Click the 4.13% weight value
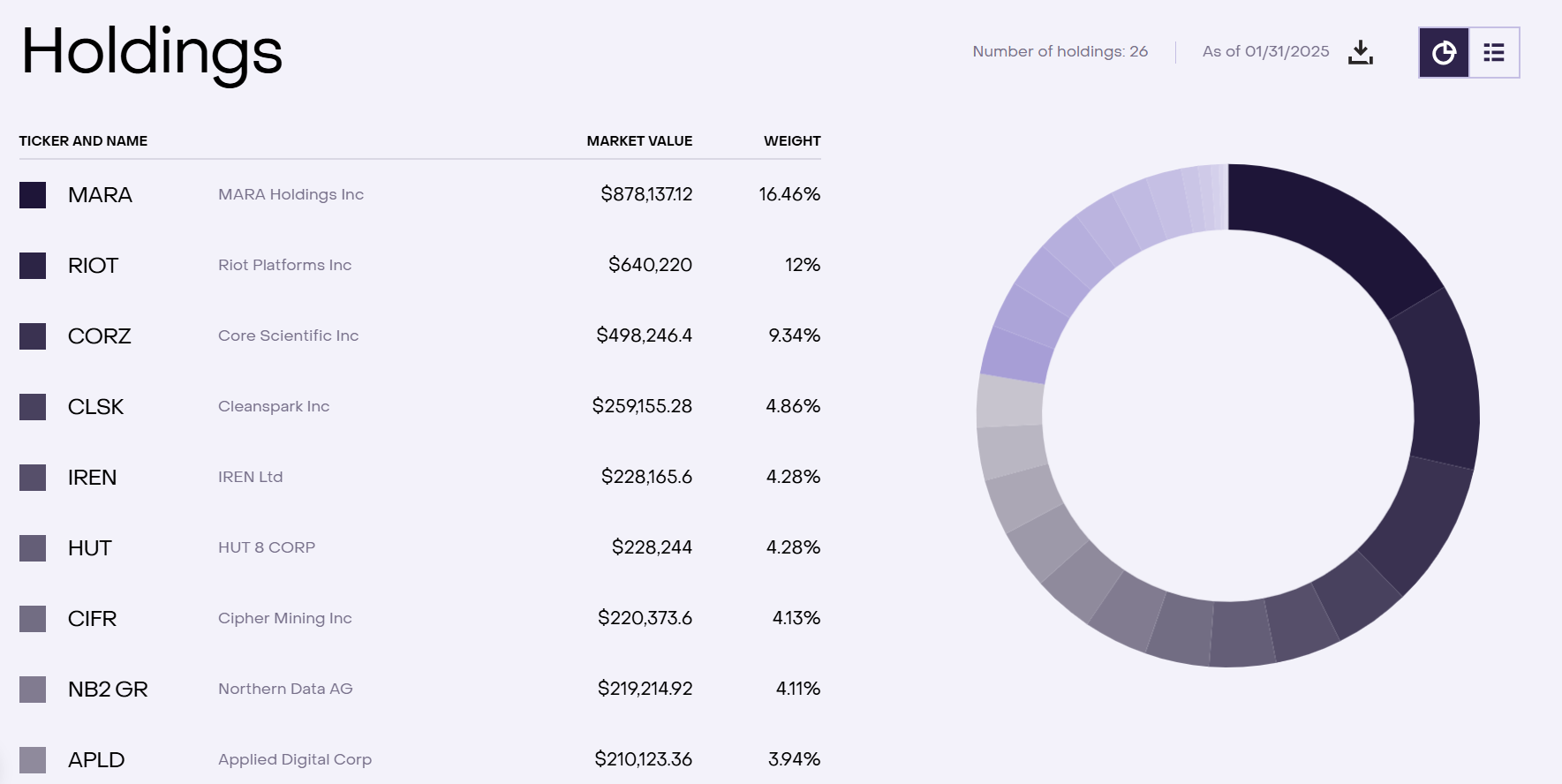 coord(796,618)
